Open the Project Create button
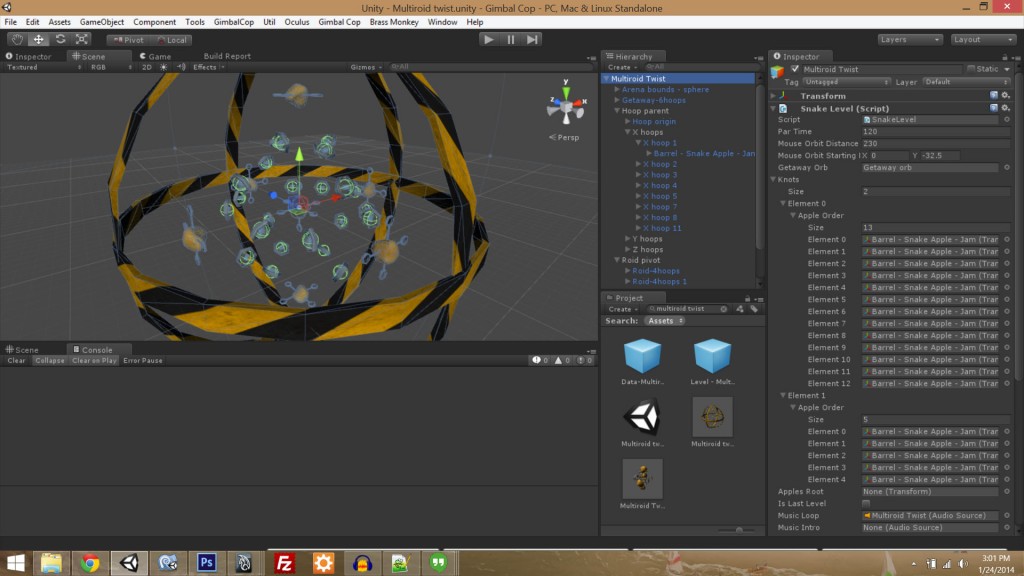 click(622, 309)
